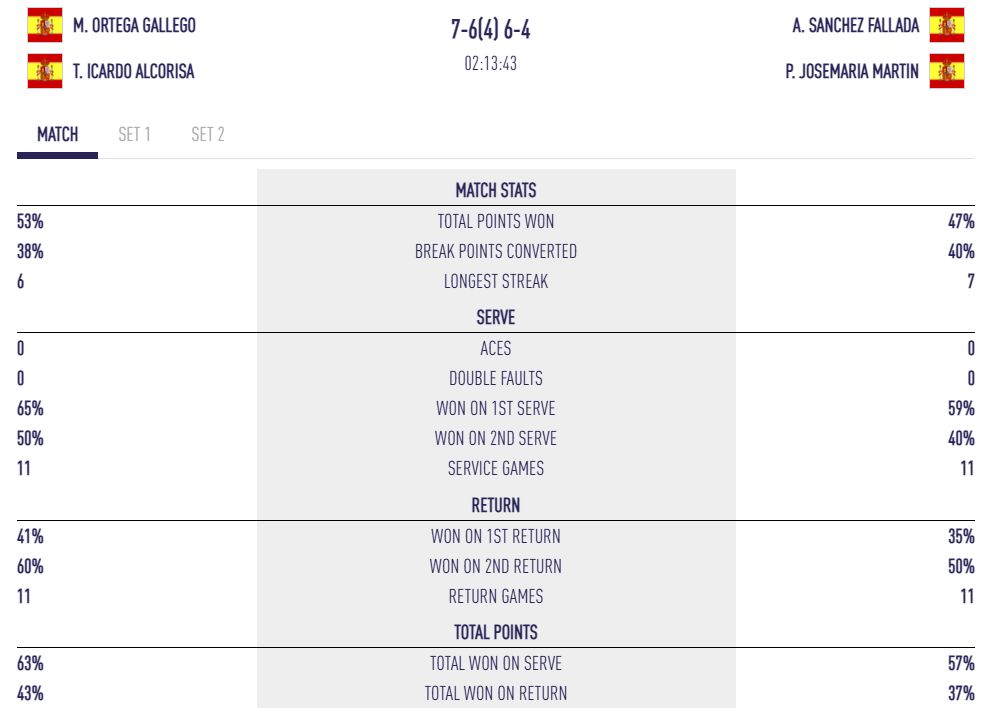
Task: Open player A. Sanchez Fallada's name
Action: click(x=855, y=25)
